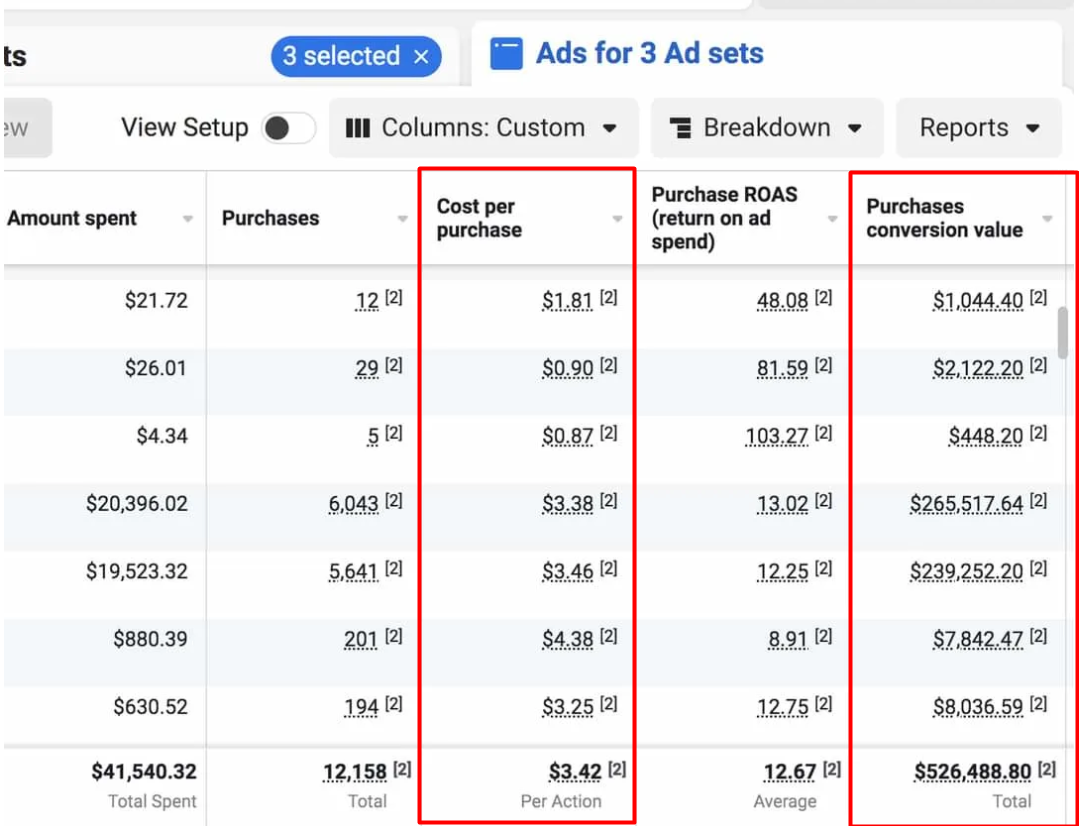Click Purchase ROAS column header arrow
The height and width of the screenshot is (826, 1079).
(832, 219)
